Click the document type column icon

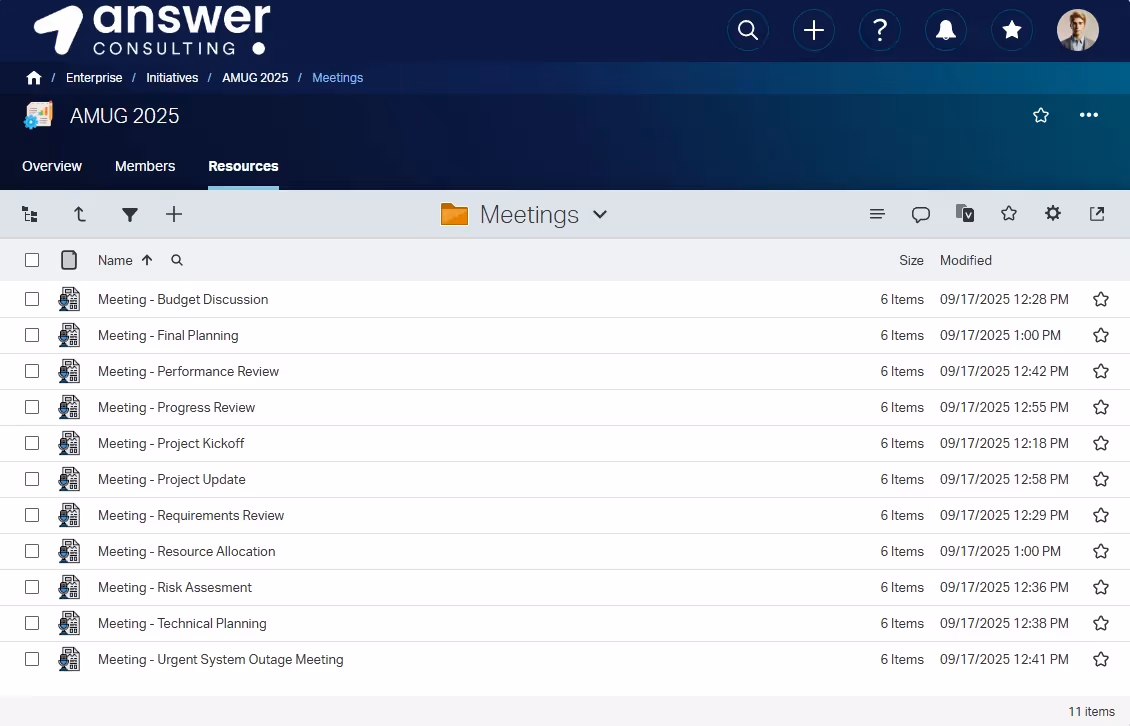point(68,260)
